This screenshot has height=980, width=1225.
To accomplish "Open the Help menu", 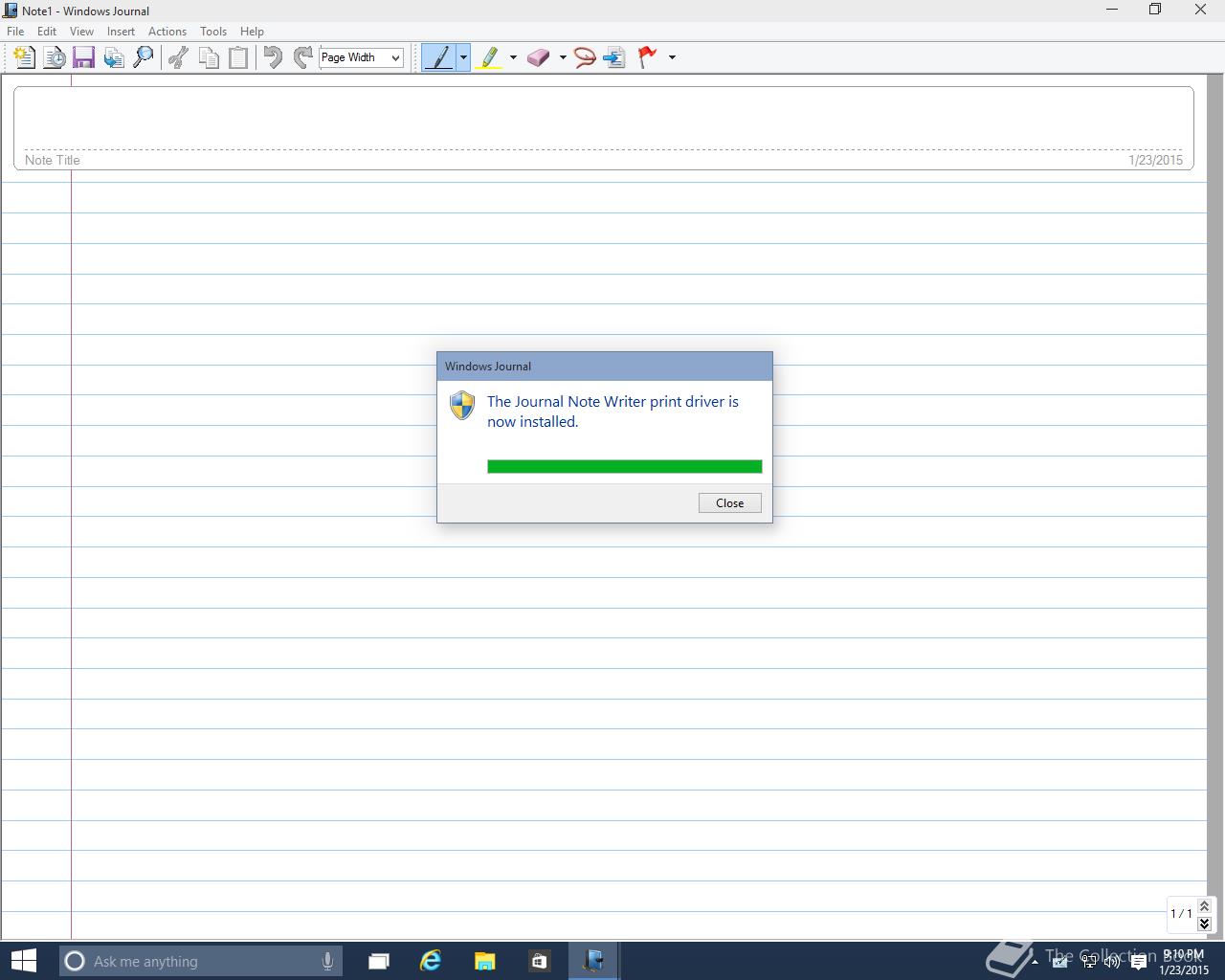I will (252, 32).
